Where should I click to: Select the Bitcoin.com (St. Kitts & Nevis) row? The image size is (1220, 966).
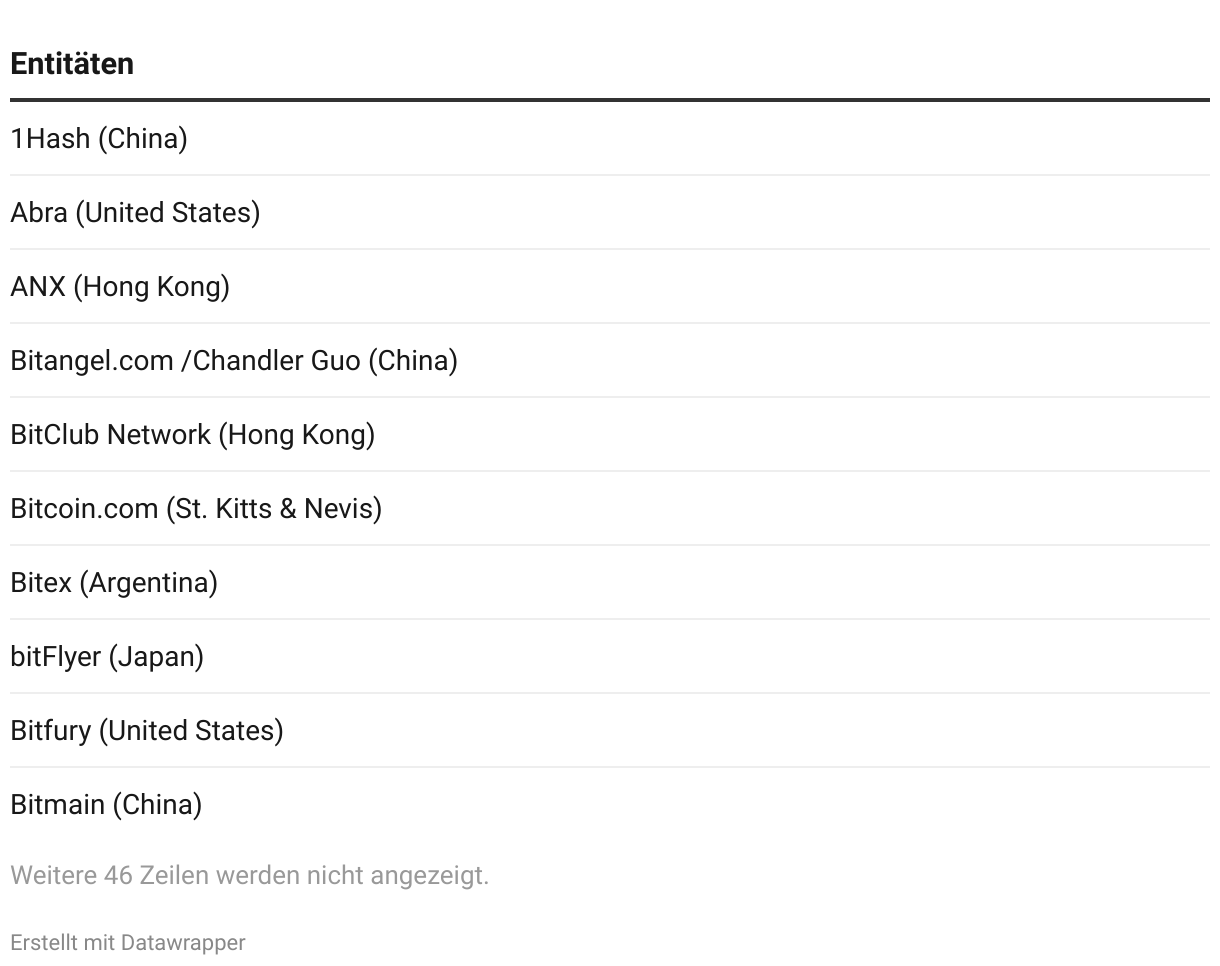point(610,508)
